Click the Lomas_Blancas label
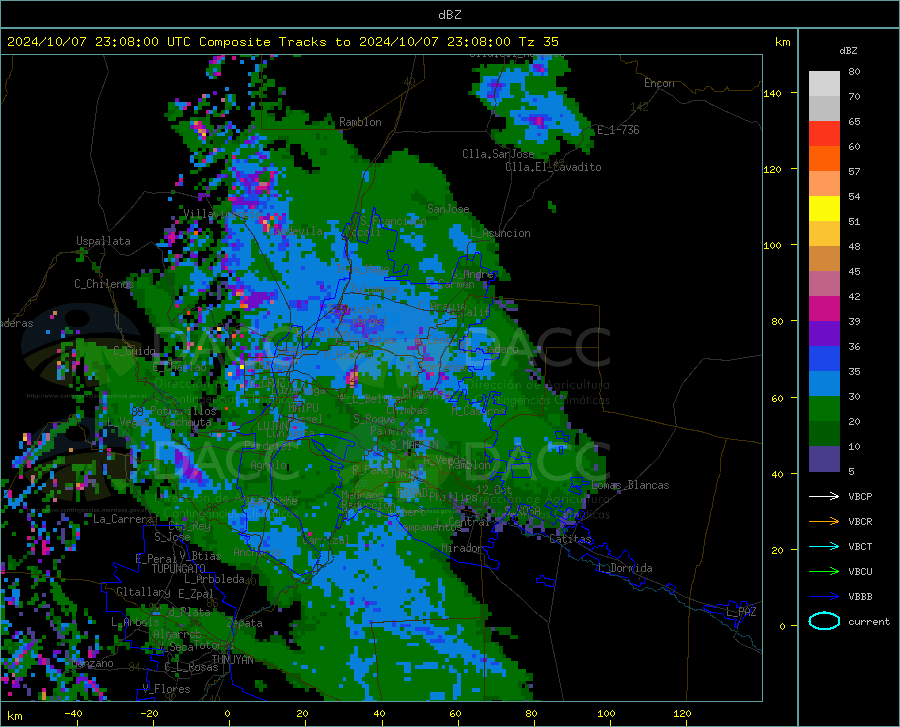The width and height of the screenshot is (900, 727). click(630, 485)
